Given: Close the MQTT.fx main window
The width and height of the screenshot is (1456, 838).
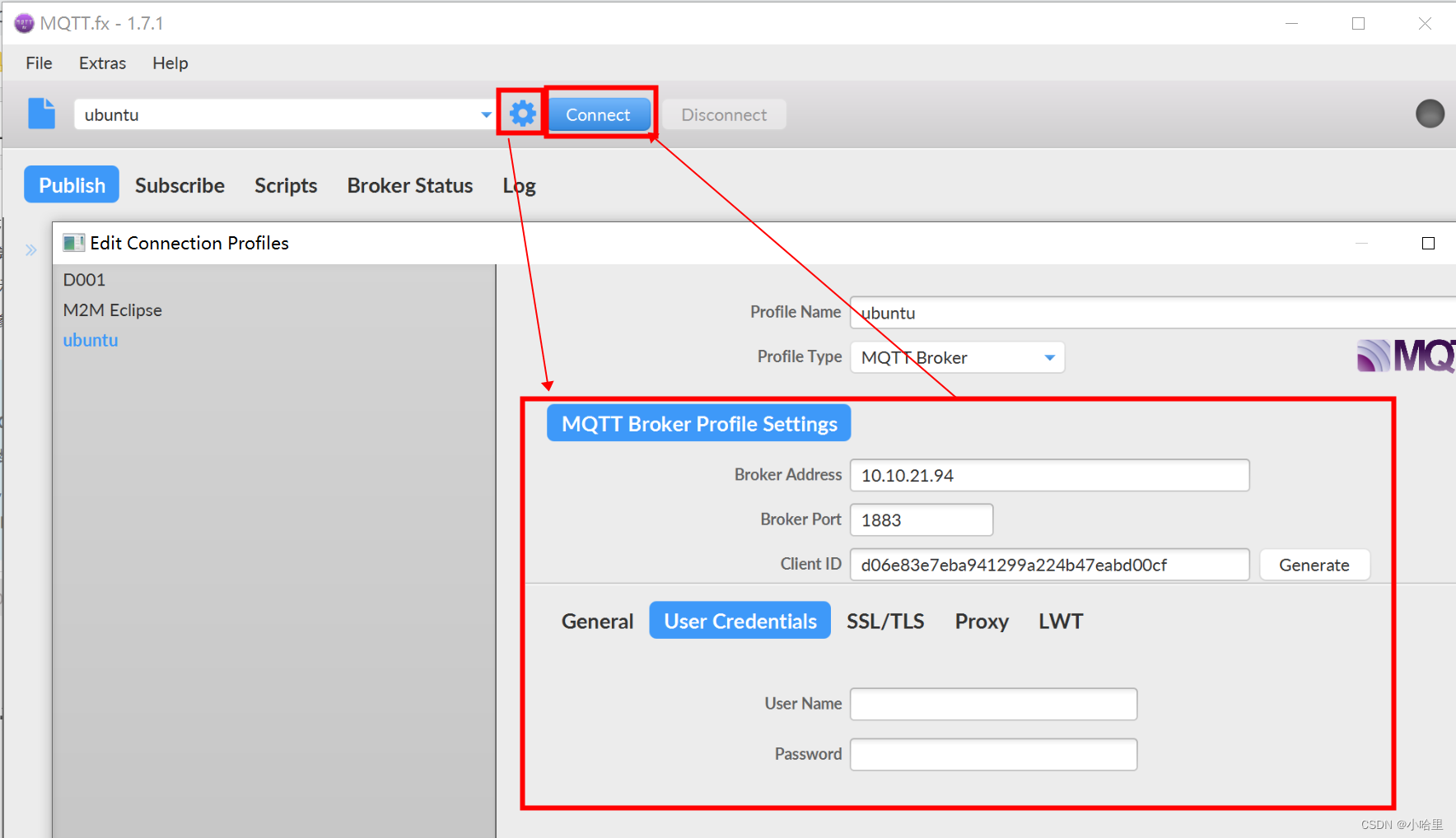Looking at the screenshot, I should tap(1425, 23).
